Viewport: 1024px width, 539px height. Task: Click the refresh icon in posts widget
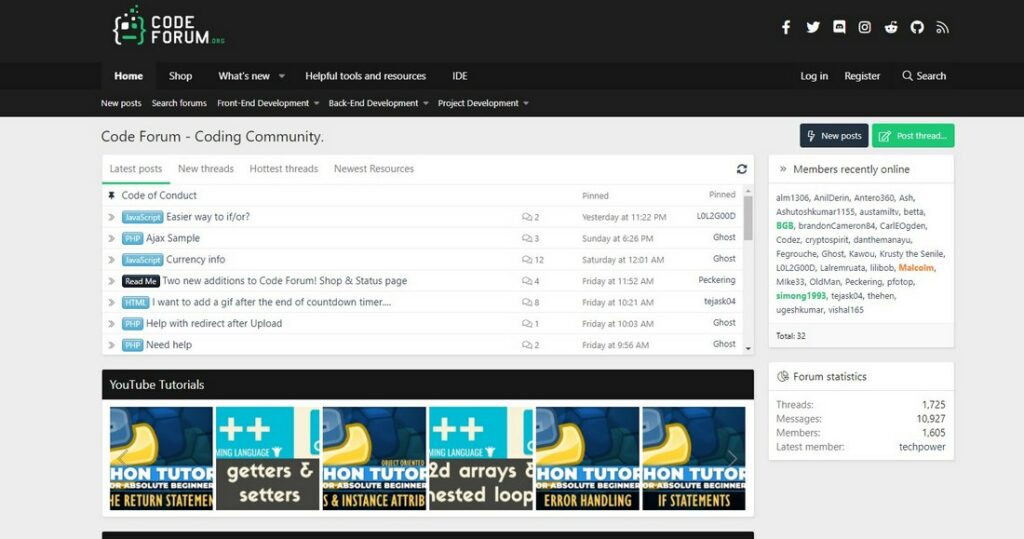point(741,169)
